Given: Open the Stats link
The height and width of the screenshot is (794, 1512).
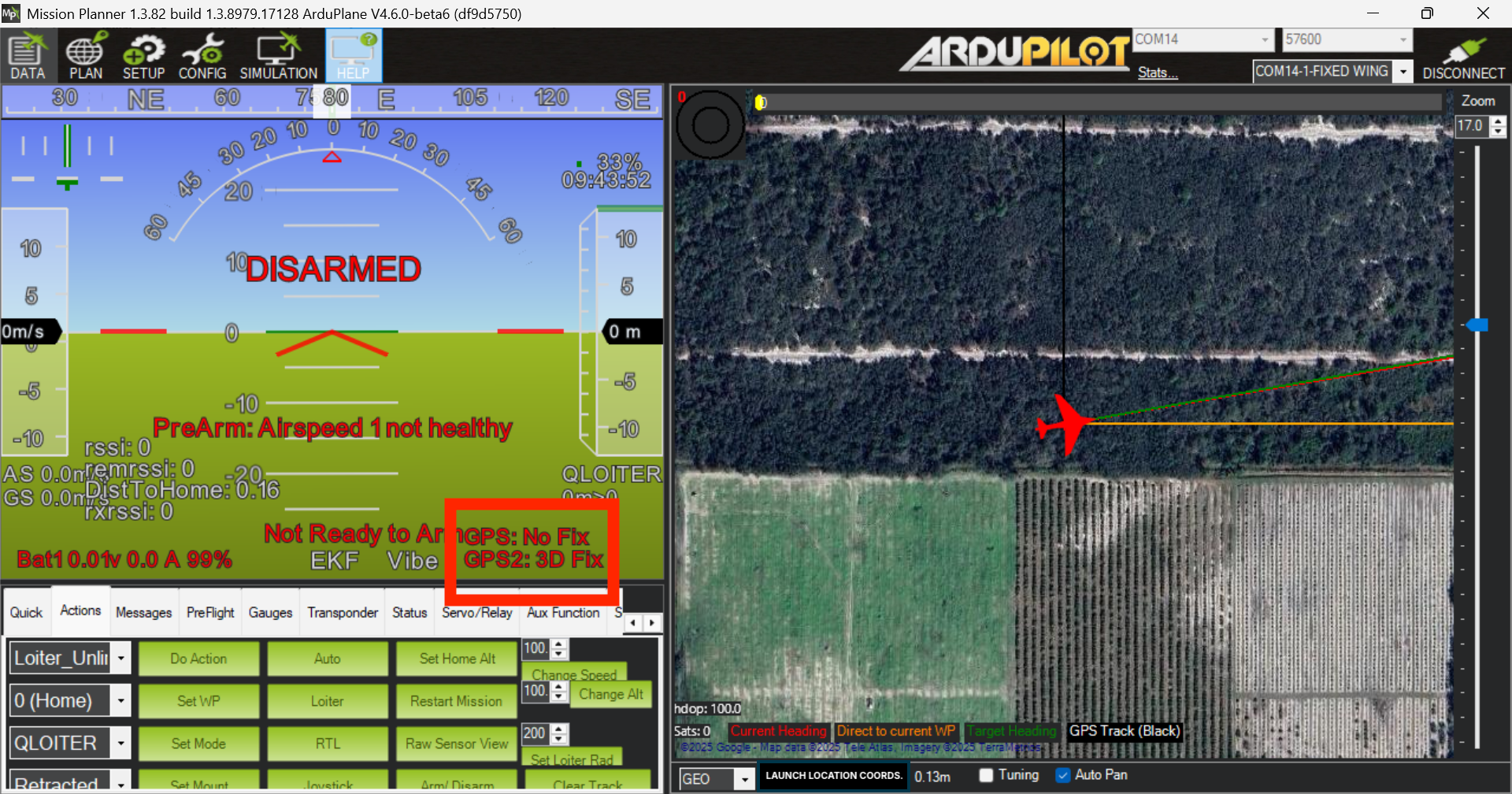Looking at the screenshot, I should click(x=1157, y=72).
